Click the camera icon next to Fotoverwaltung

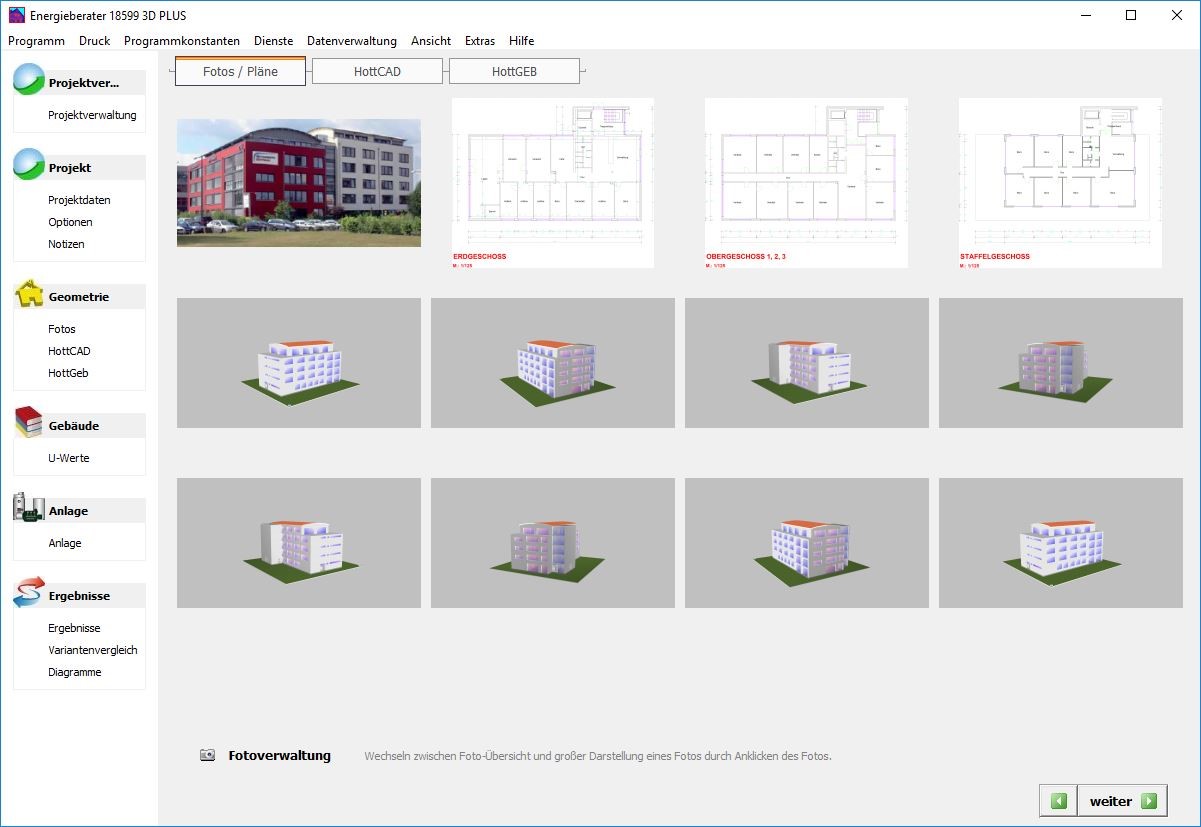[206, 755]
